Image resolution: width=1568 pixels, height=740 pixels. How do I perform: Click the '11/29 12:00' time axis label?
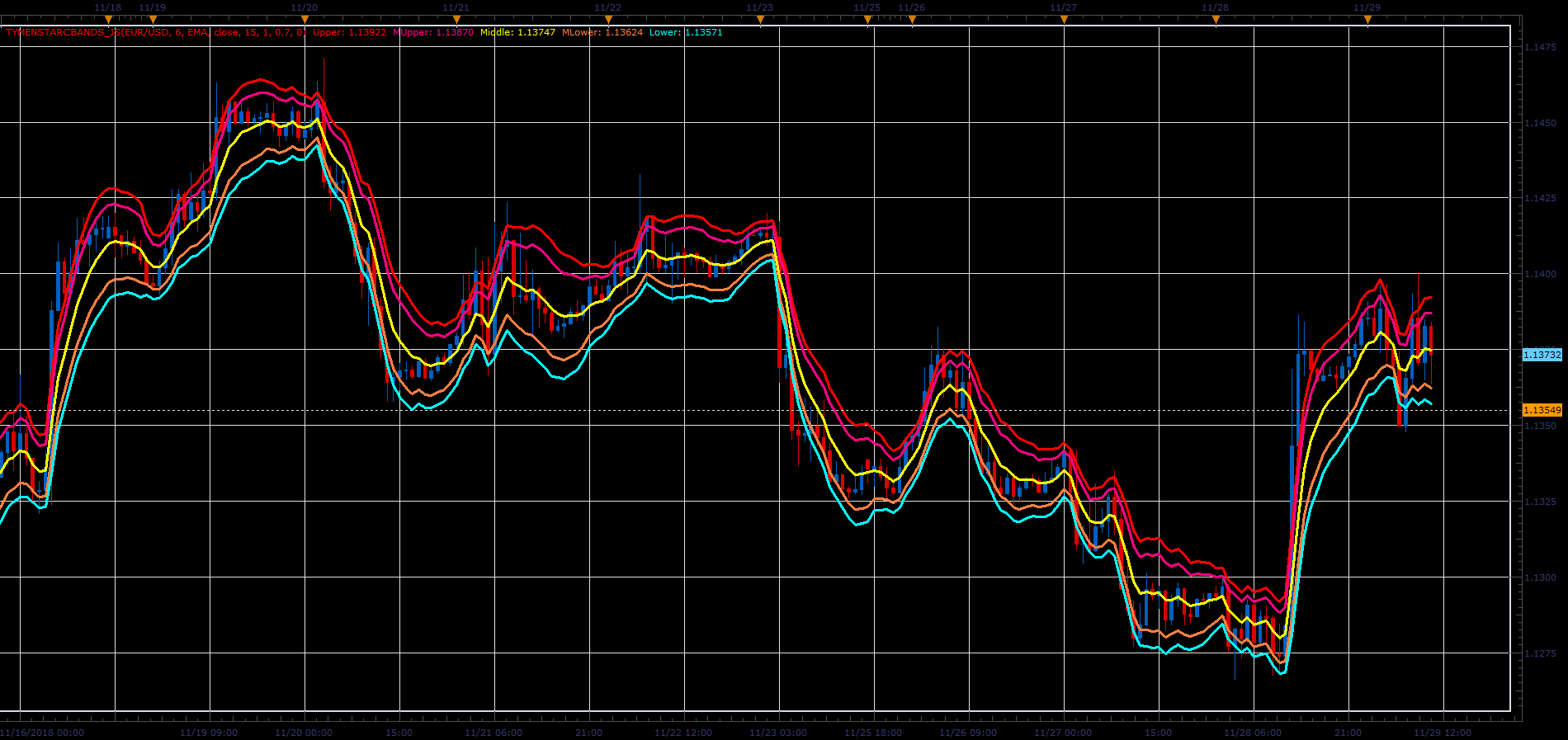click(1443, 733)
